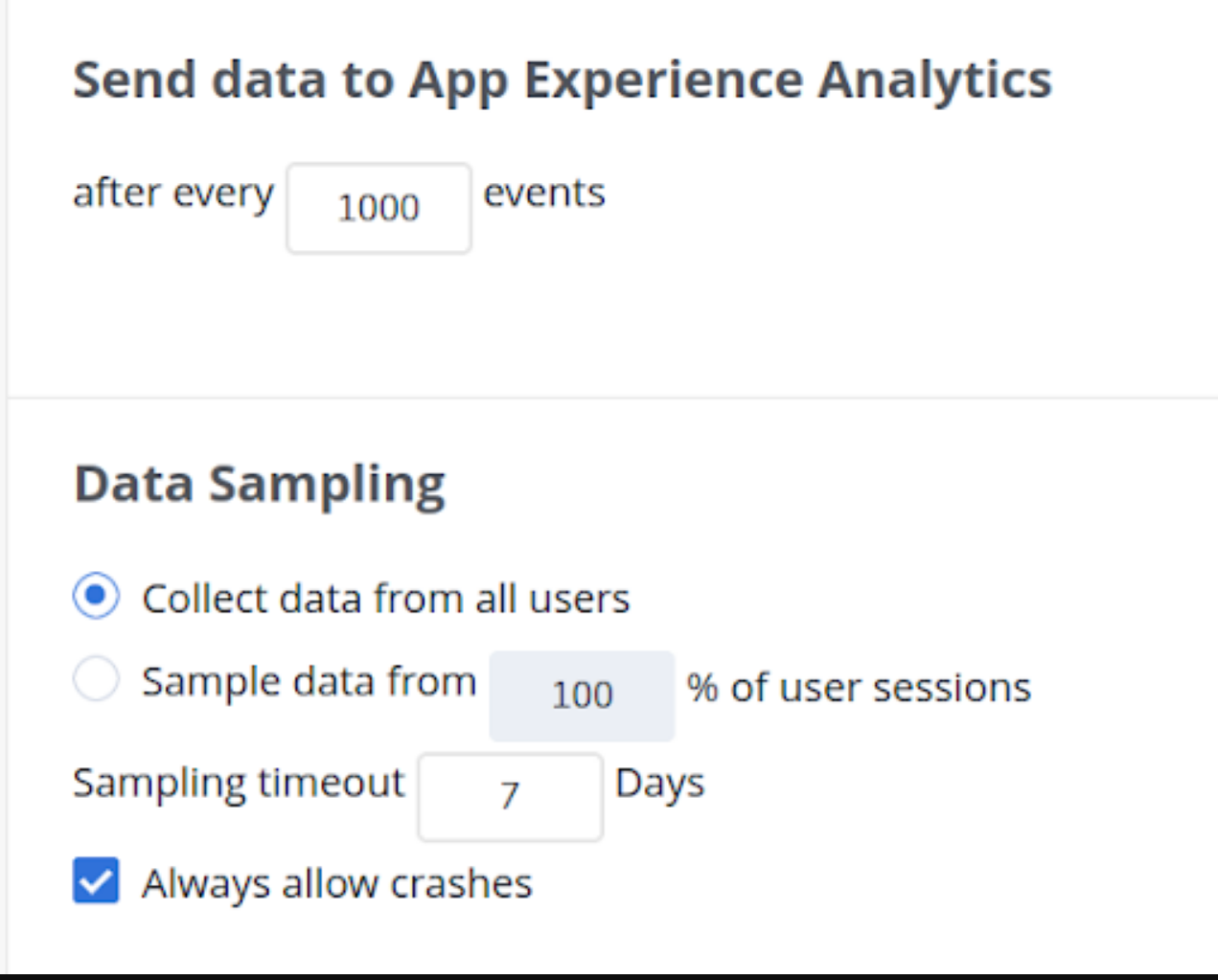Toggle the Always allow crashes checkbox
The image size is (1218, 980).
96,880
